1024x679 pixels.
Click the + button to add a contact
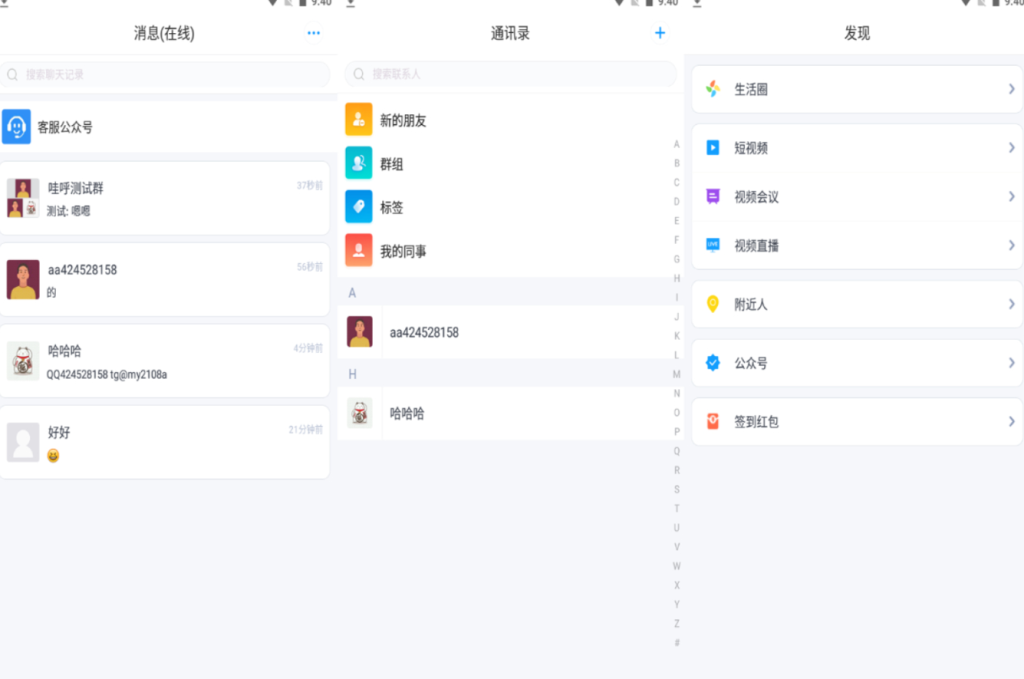pyautogui.click(x=660, y=32)
